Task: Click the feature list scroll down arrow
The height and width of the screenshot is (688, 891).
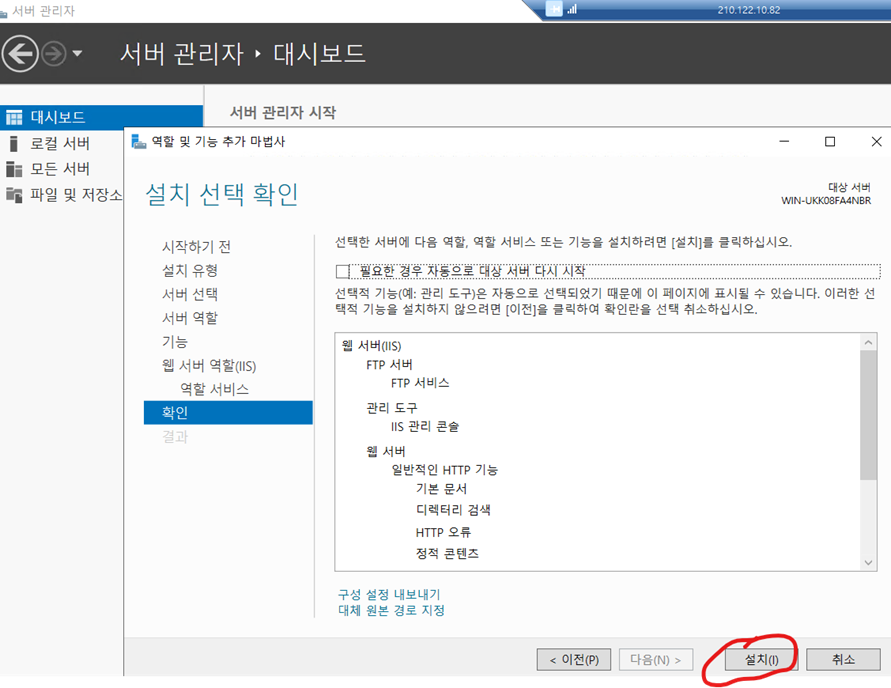Action: (869, 563)
